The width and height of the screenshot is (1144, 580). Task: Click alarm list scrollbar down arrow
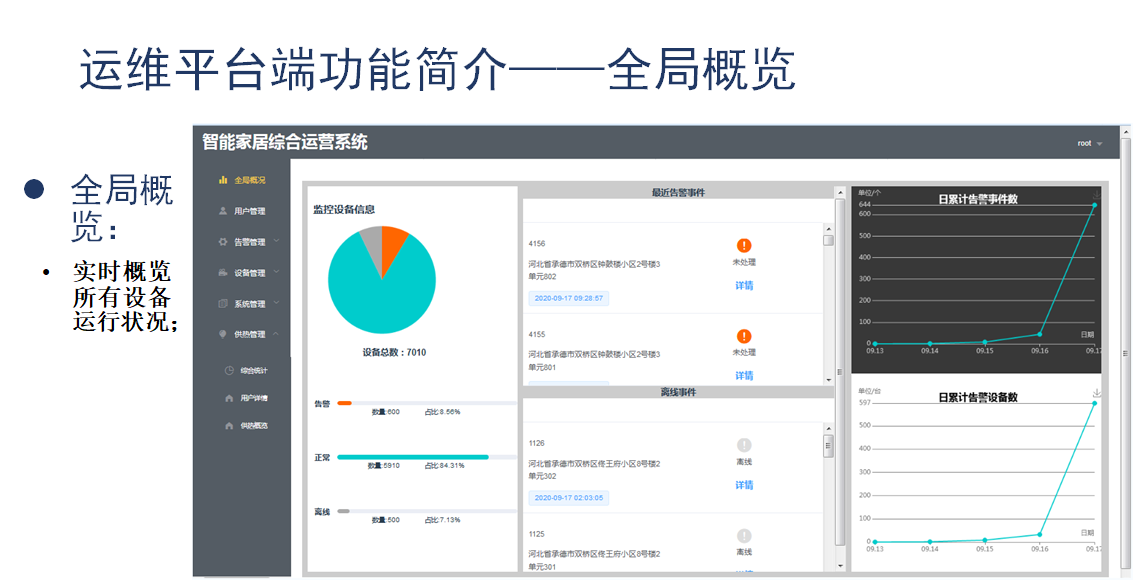tap(828, 380)
